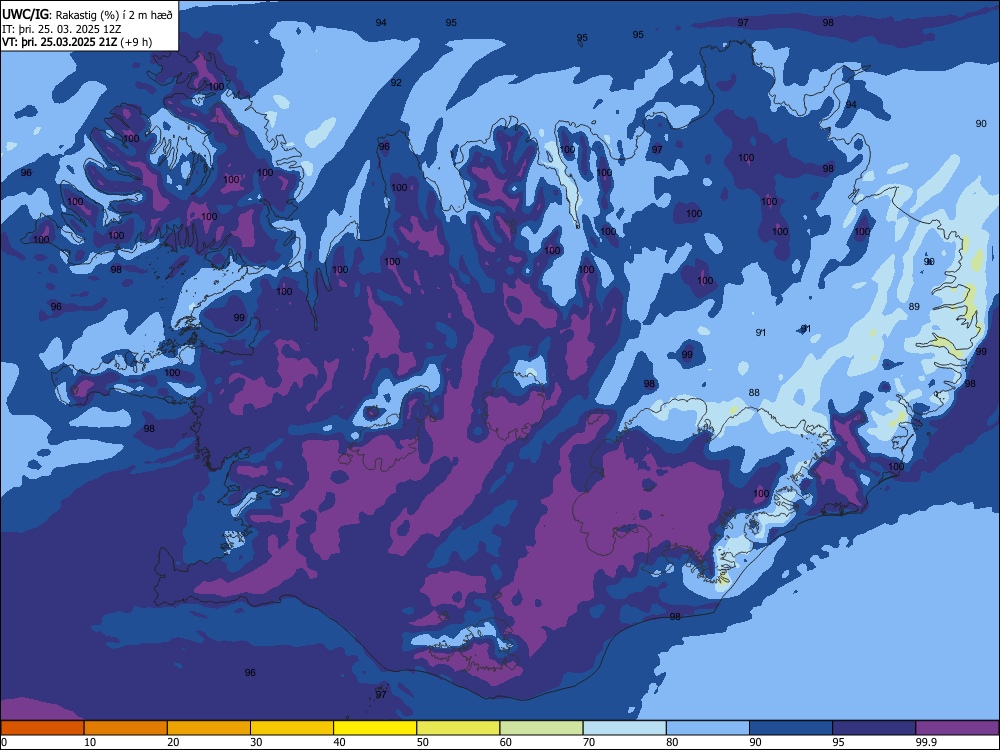This screenshot has height=750, width=1000.
Task: Select the dark indigo 95–99.9 legend swatch
Action: pos(874,728)
